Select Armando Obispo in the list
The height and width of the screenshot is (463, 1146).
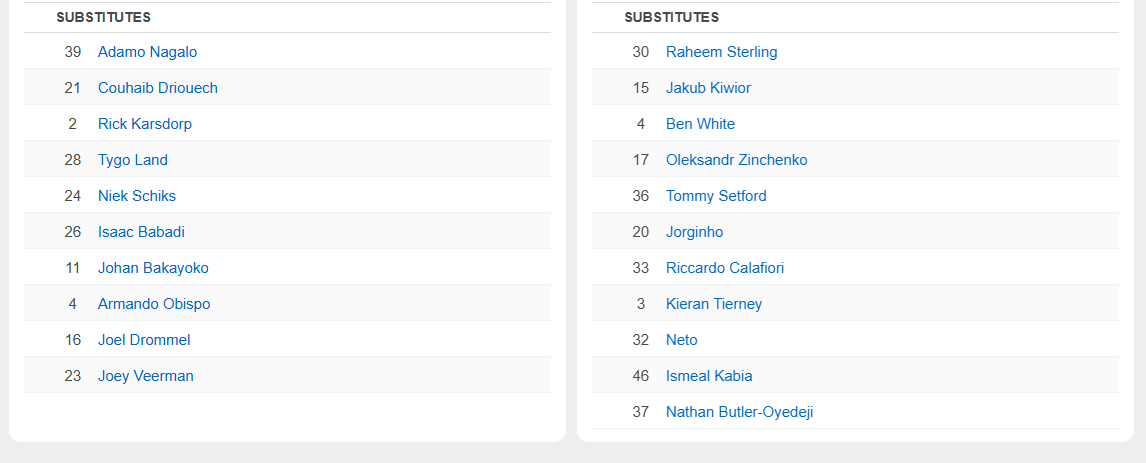[154, 304]
